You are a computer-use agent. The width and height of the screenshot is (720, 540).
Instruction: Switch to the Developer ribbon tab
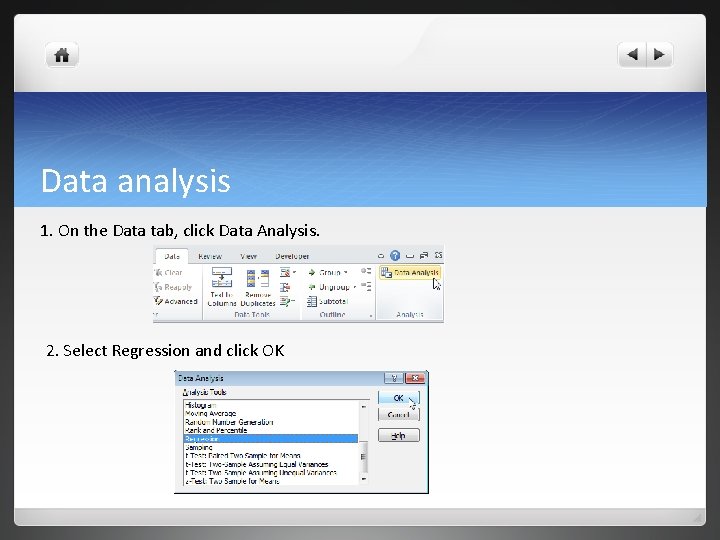tap(292, 256)
